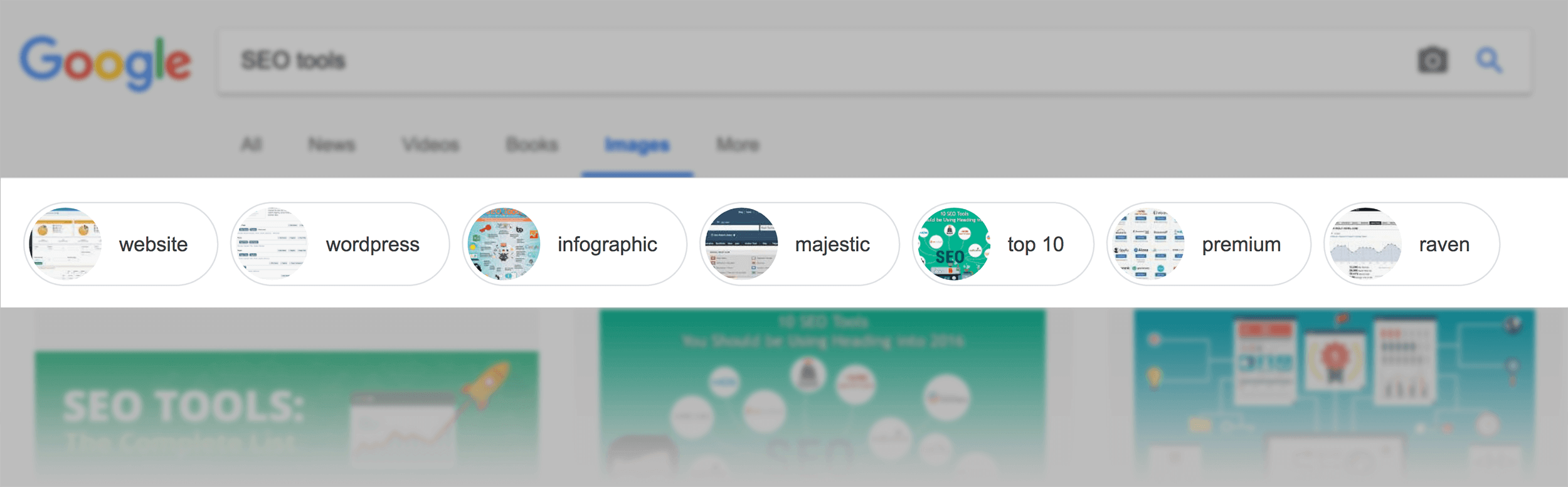
Task: Open search by image camera icon
Action: [1433, 61]
